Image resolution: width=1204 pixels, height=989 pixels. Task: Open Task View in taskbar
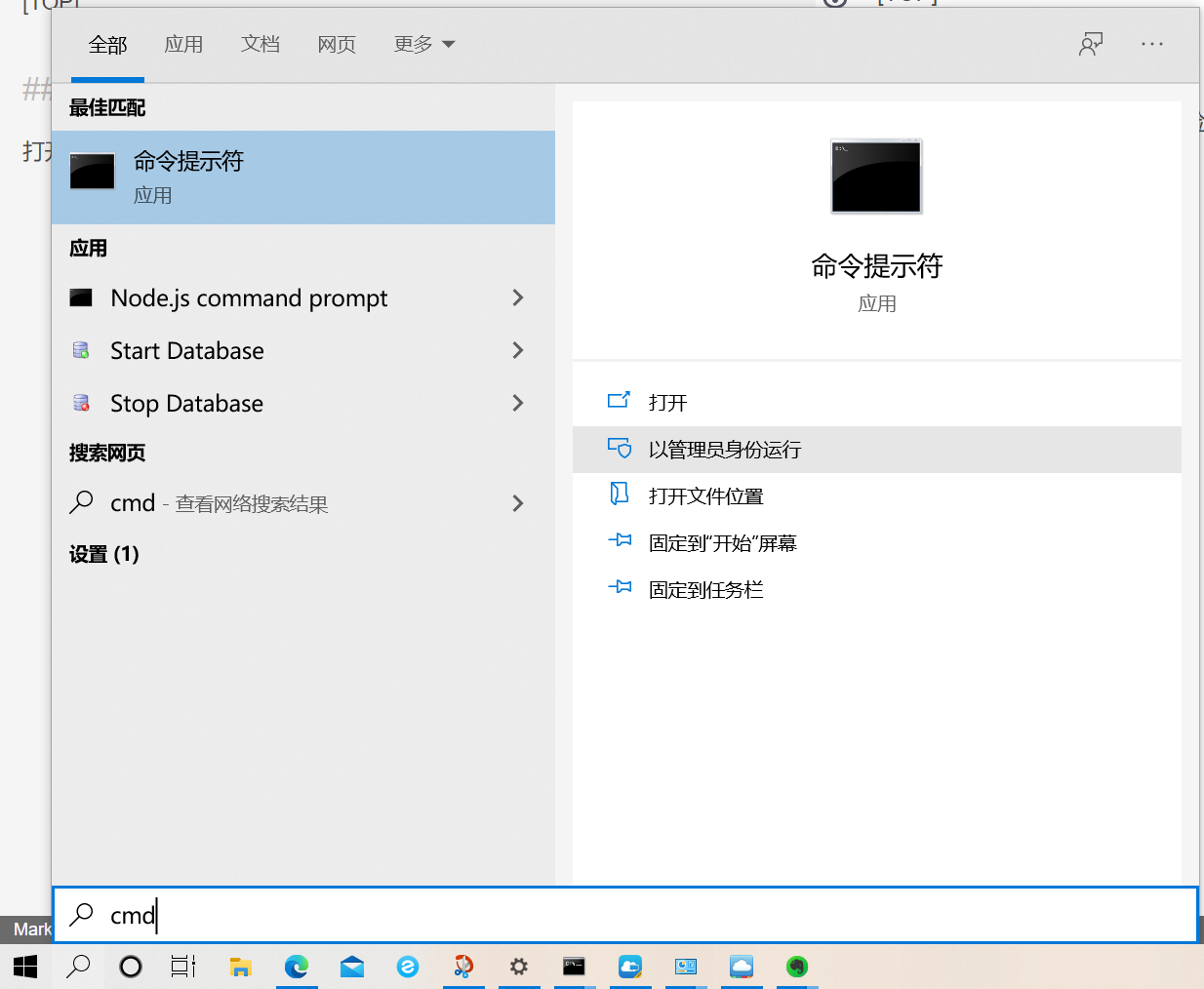coord(183,967)
